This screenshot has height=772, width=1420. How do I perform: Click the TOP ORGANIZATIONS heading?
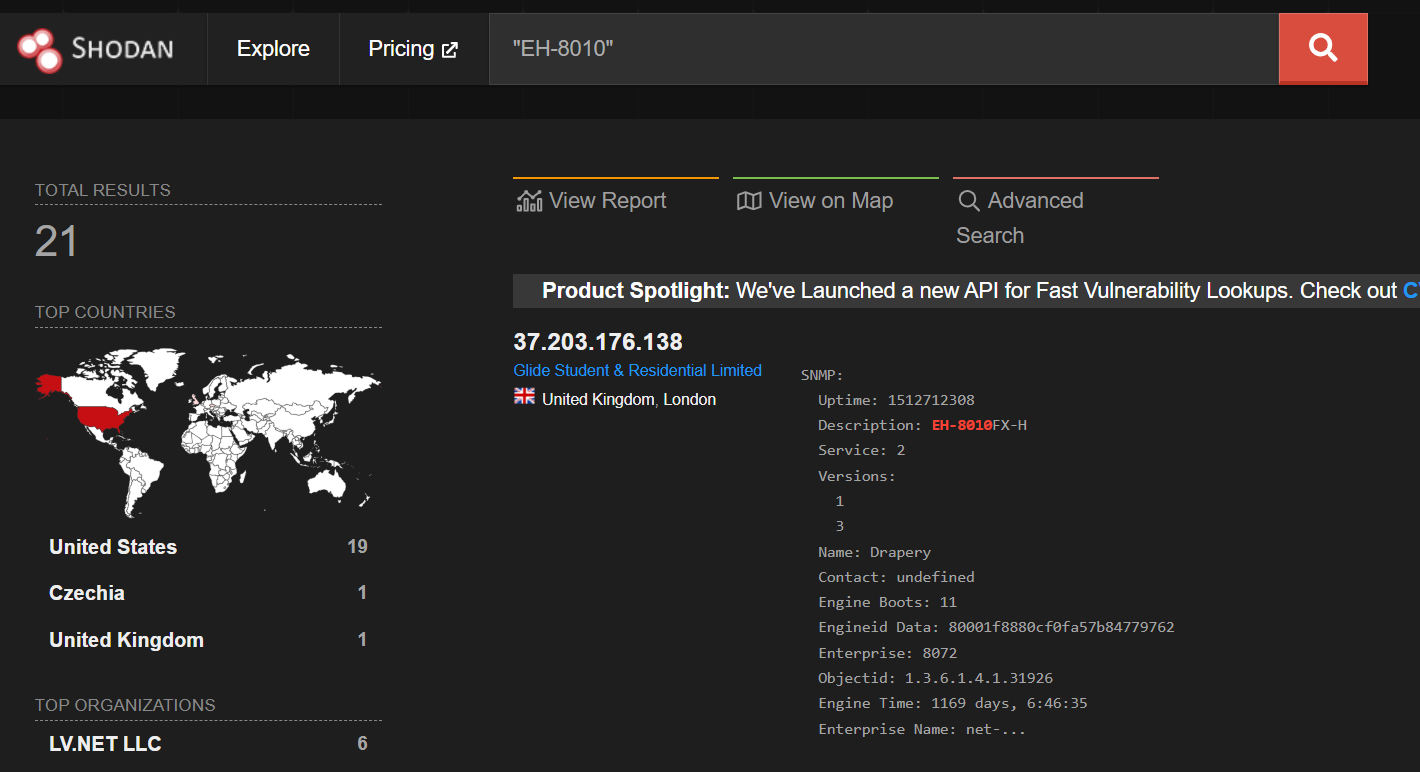125,705
